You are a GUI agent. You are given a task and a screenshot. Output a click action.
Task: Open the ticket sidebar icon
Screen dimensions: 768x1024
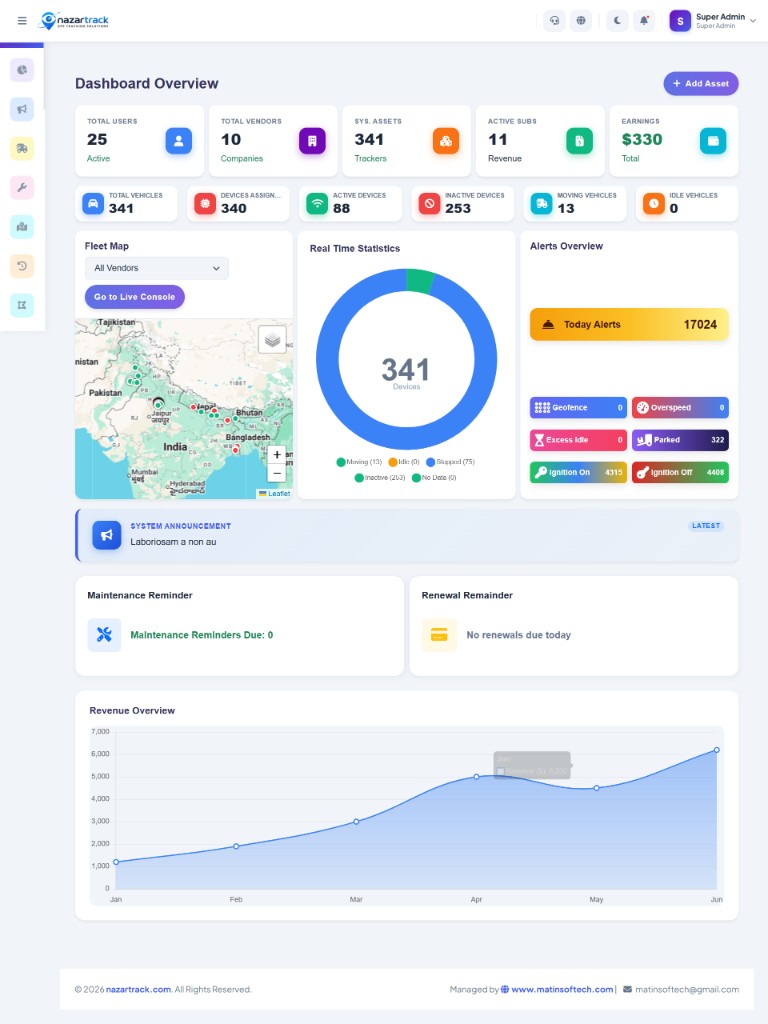(22, 305)
